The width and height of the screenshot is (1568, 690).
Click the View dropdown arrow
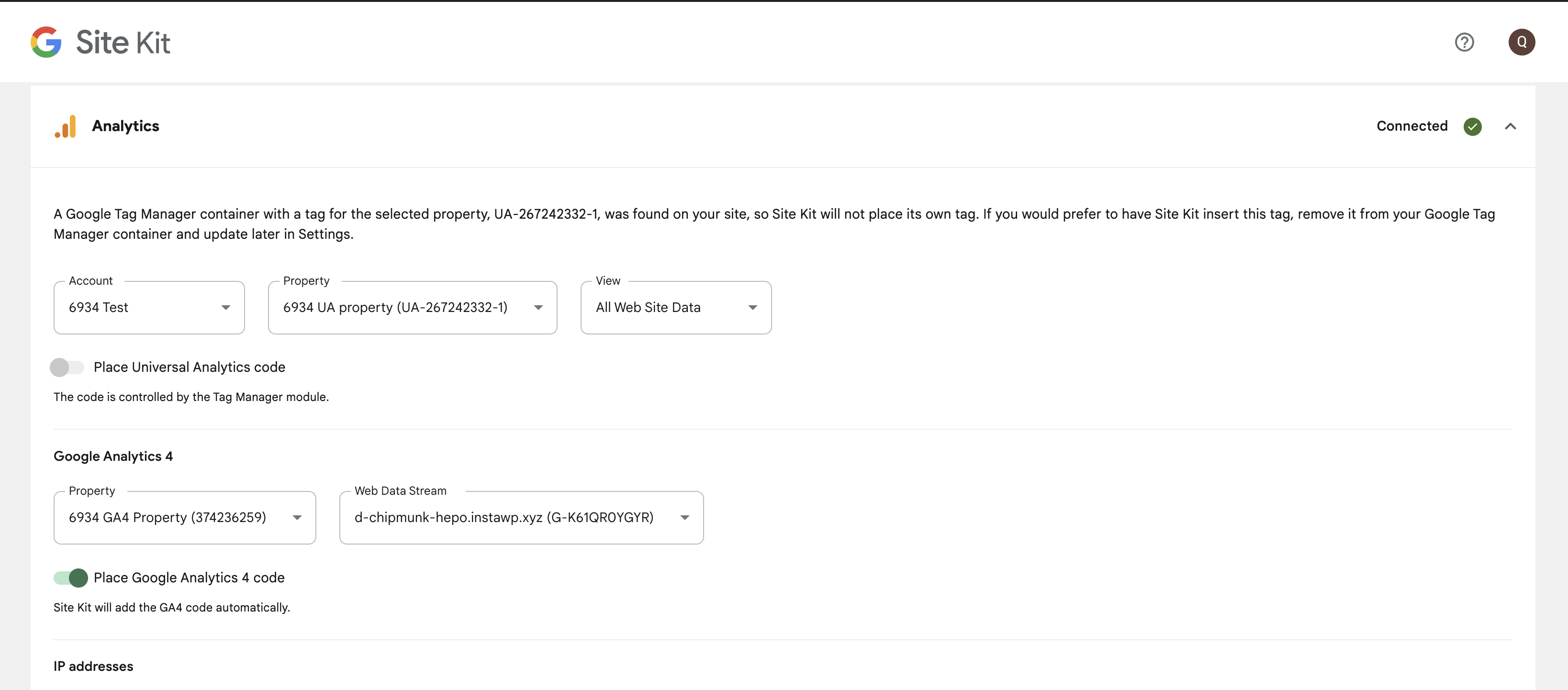click(x=752, y=307)
